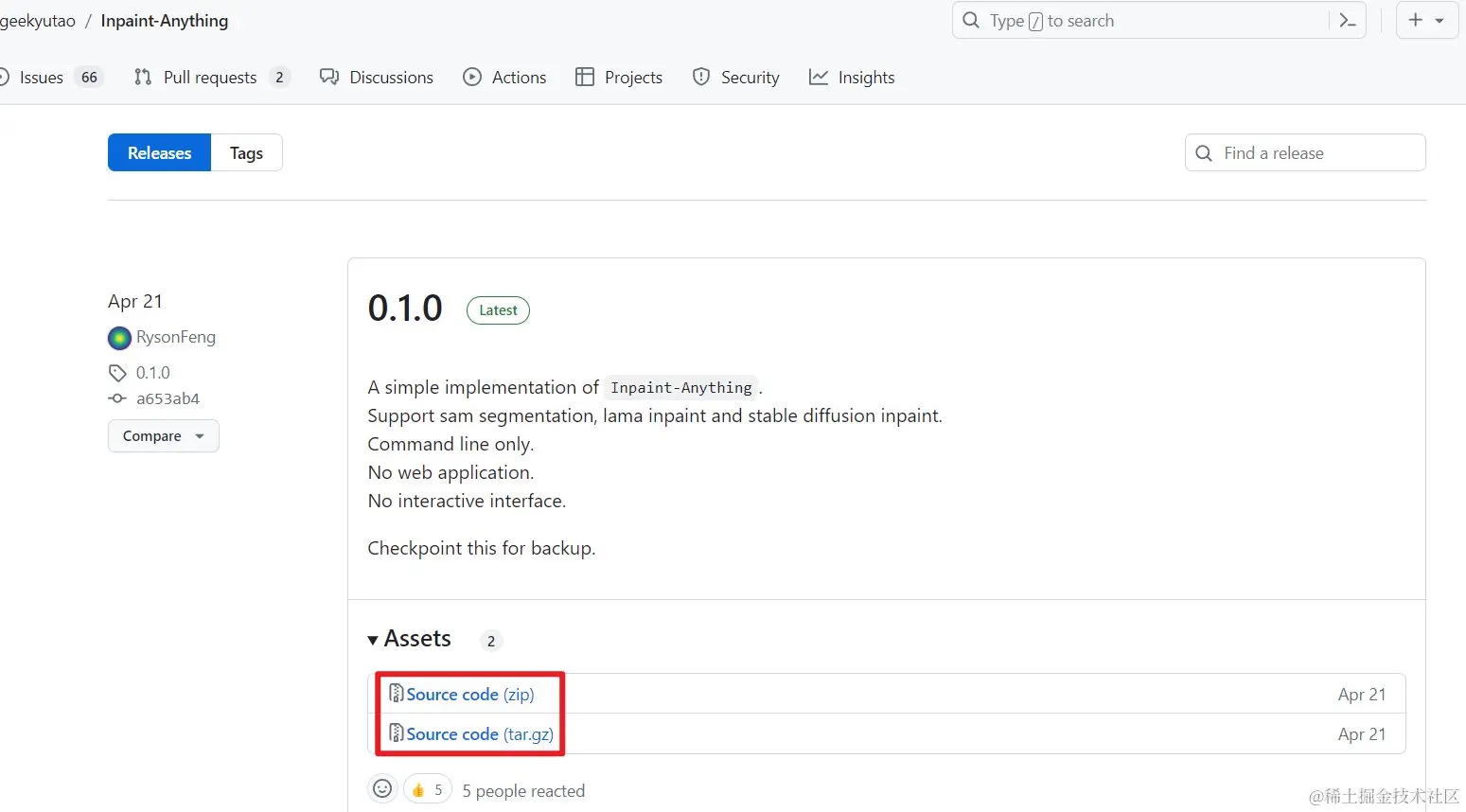
Task: Click the Assets count badge 2
Action: click(491, 641)
